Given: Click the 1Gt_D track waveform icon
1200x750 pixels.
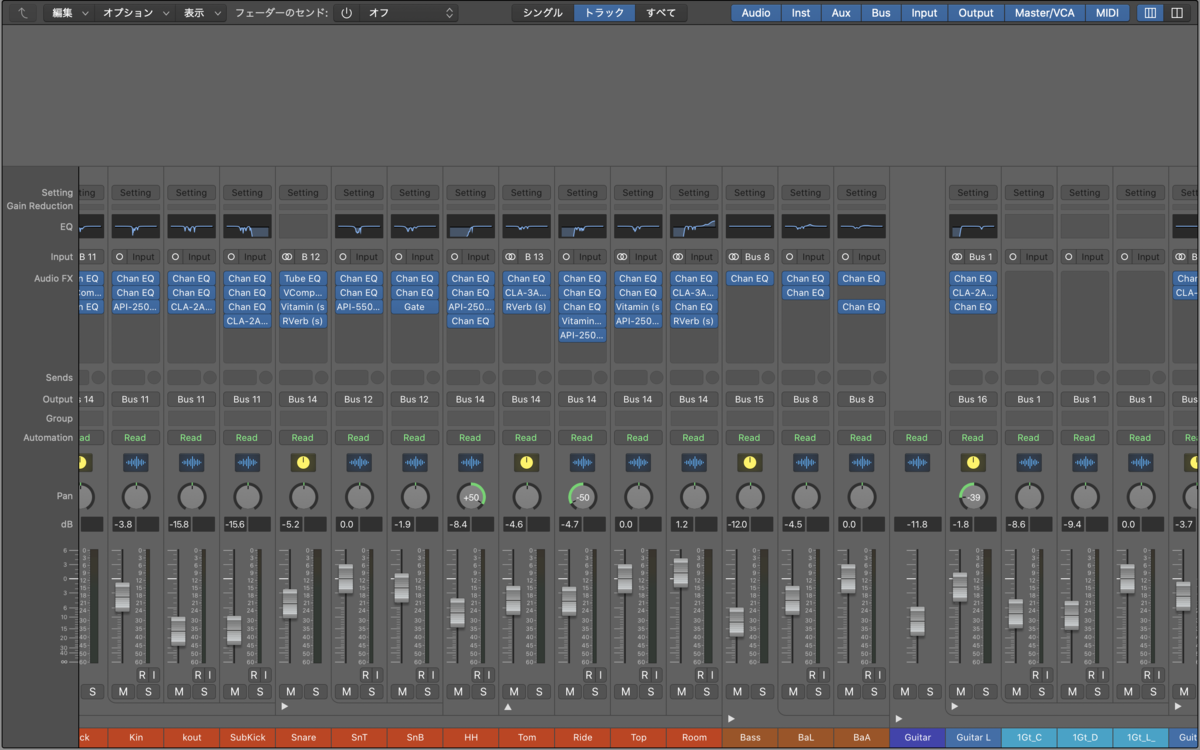Looking at the screenshot, I should point(1084,463).
